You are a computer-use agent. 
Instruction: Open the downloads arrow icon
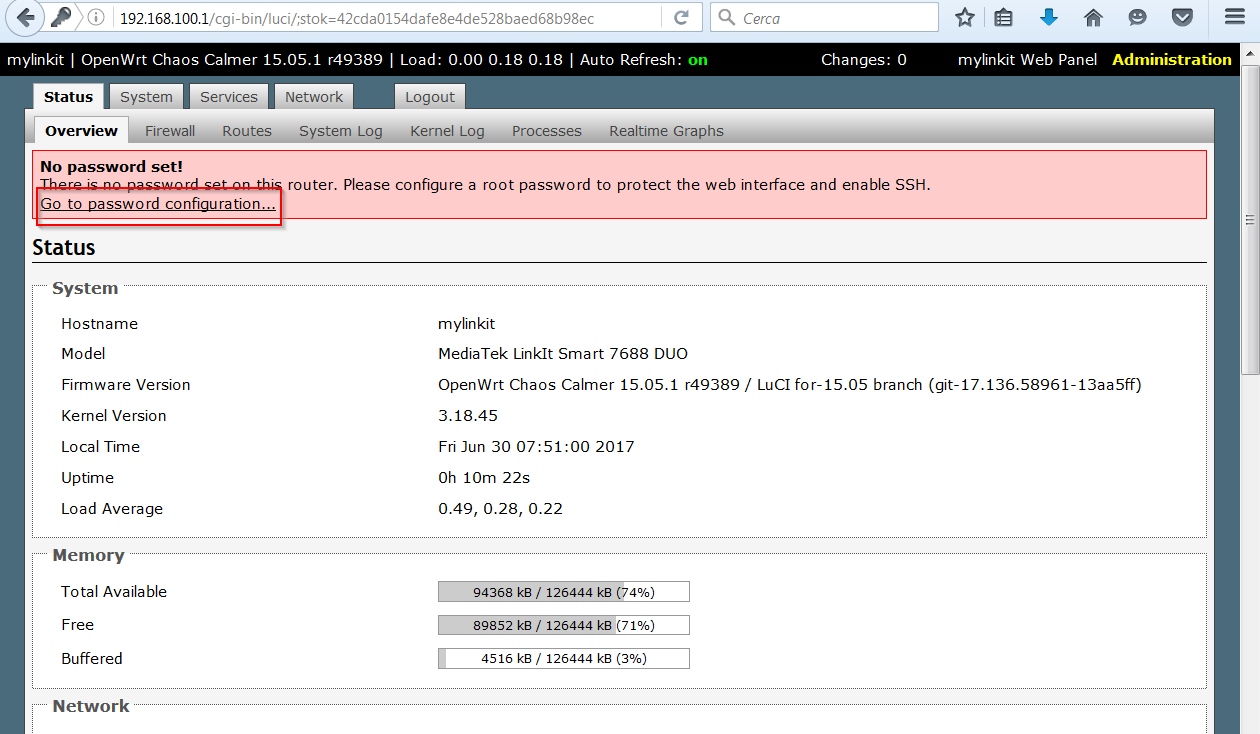pos(1048,18)
